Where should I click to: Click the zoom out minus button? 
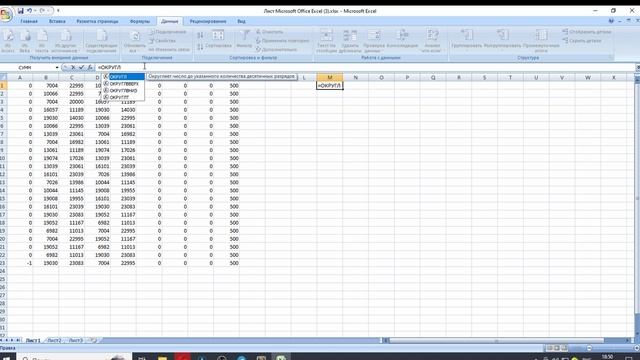[589, 348]
